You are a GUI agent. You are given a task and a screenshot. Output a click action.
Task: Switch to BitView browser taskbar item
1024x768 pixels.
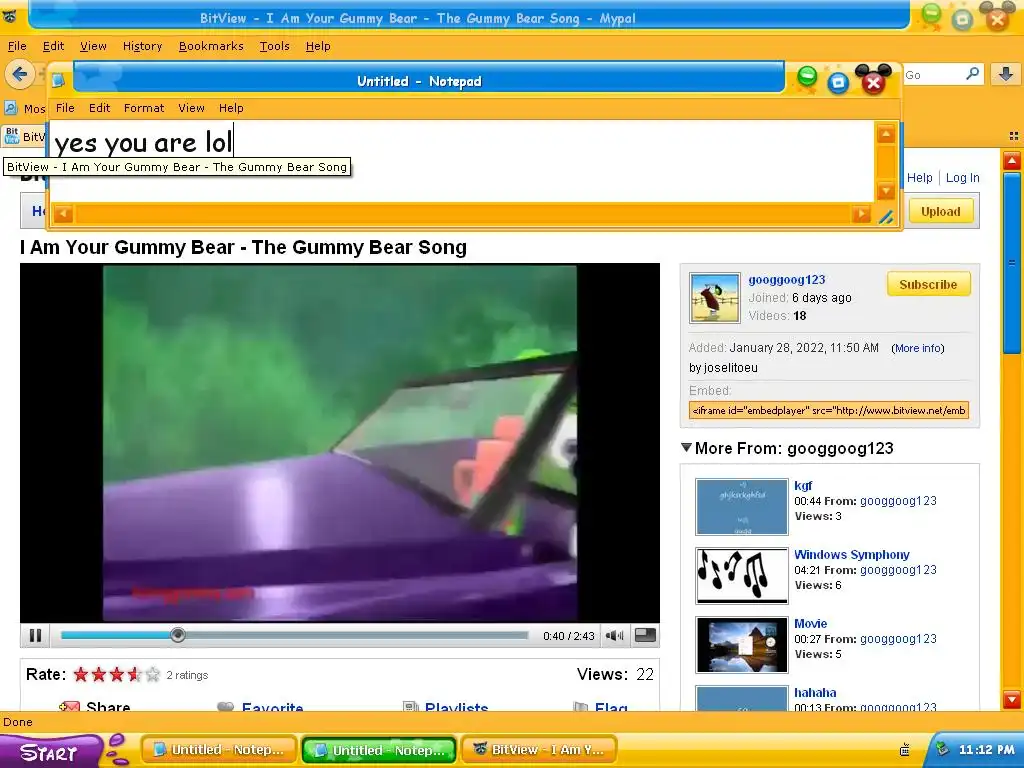click(541, 750)
